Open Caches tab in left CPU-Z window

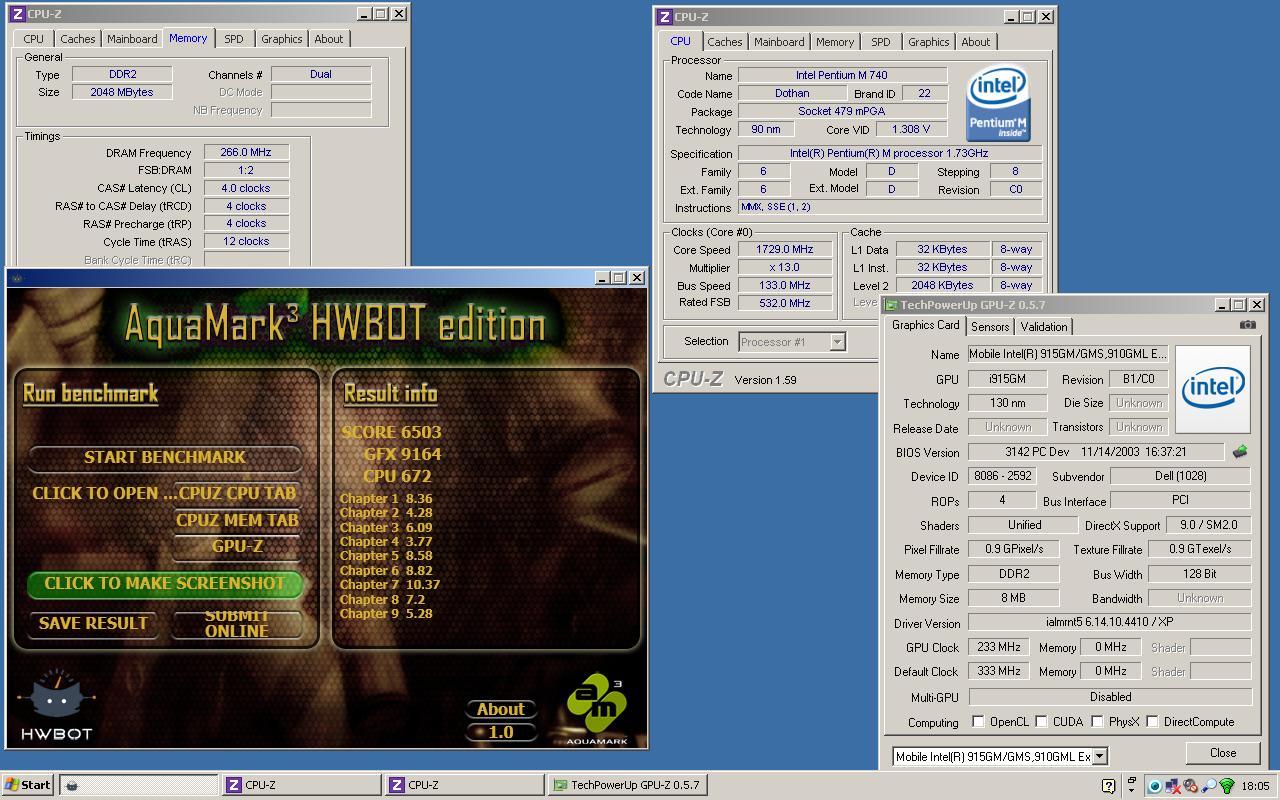pyautogui.click(x=77, y=39)
